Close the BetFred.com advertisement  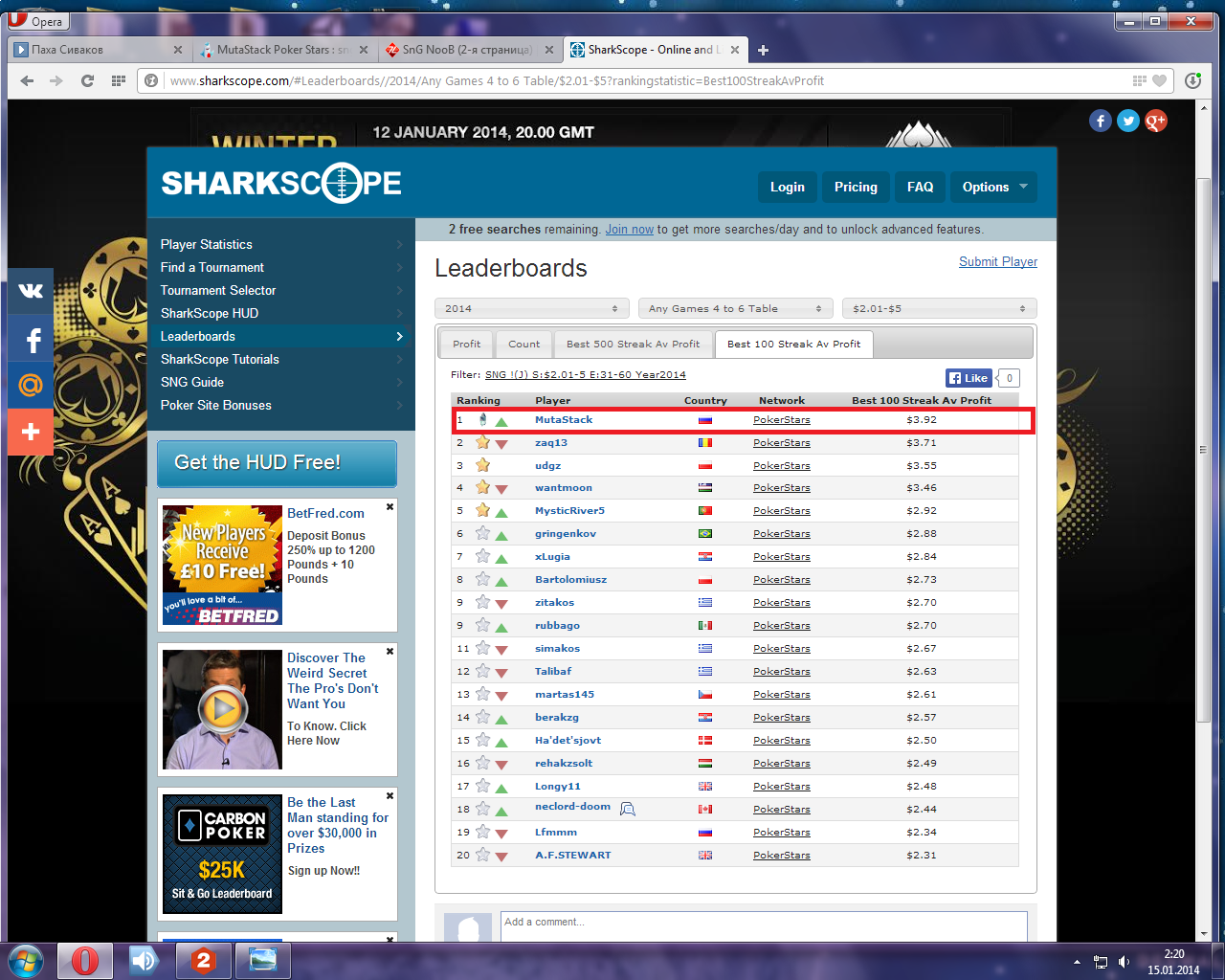pos(390,506)
